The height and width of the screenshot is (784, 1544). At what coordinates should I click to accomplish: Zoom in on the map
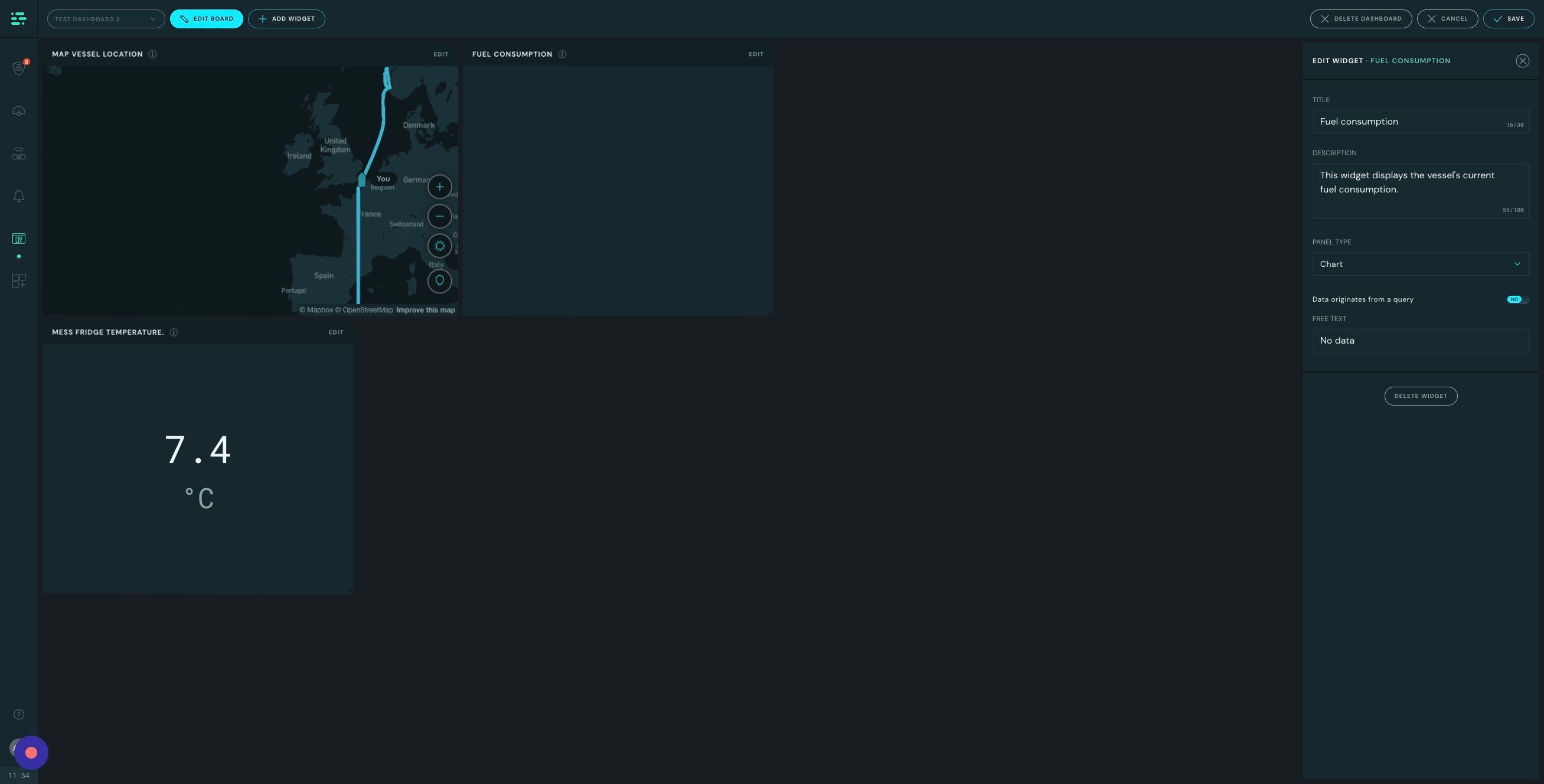point(439,187)
